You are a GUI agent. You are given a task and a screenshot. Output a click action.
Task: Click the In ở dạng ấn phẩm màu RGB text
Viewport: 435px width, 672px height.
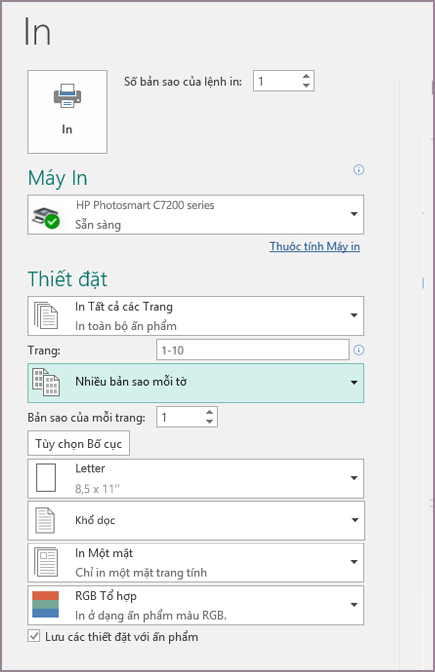151,615
